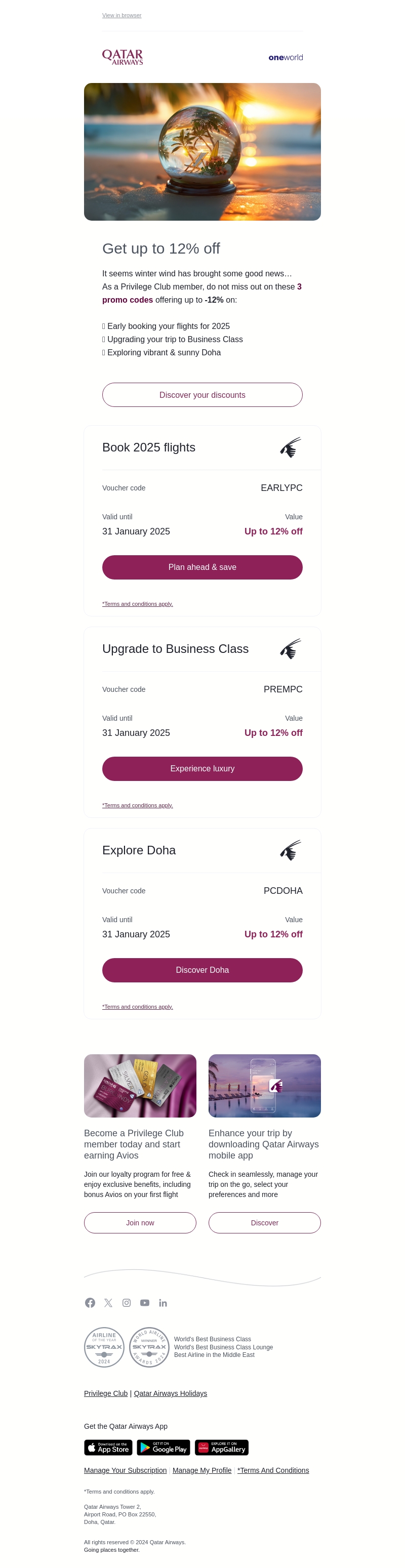The image size is (405, 1568).
Task: Click the LinkedIn icon in footer
Action: (163, 1303)
